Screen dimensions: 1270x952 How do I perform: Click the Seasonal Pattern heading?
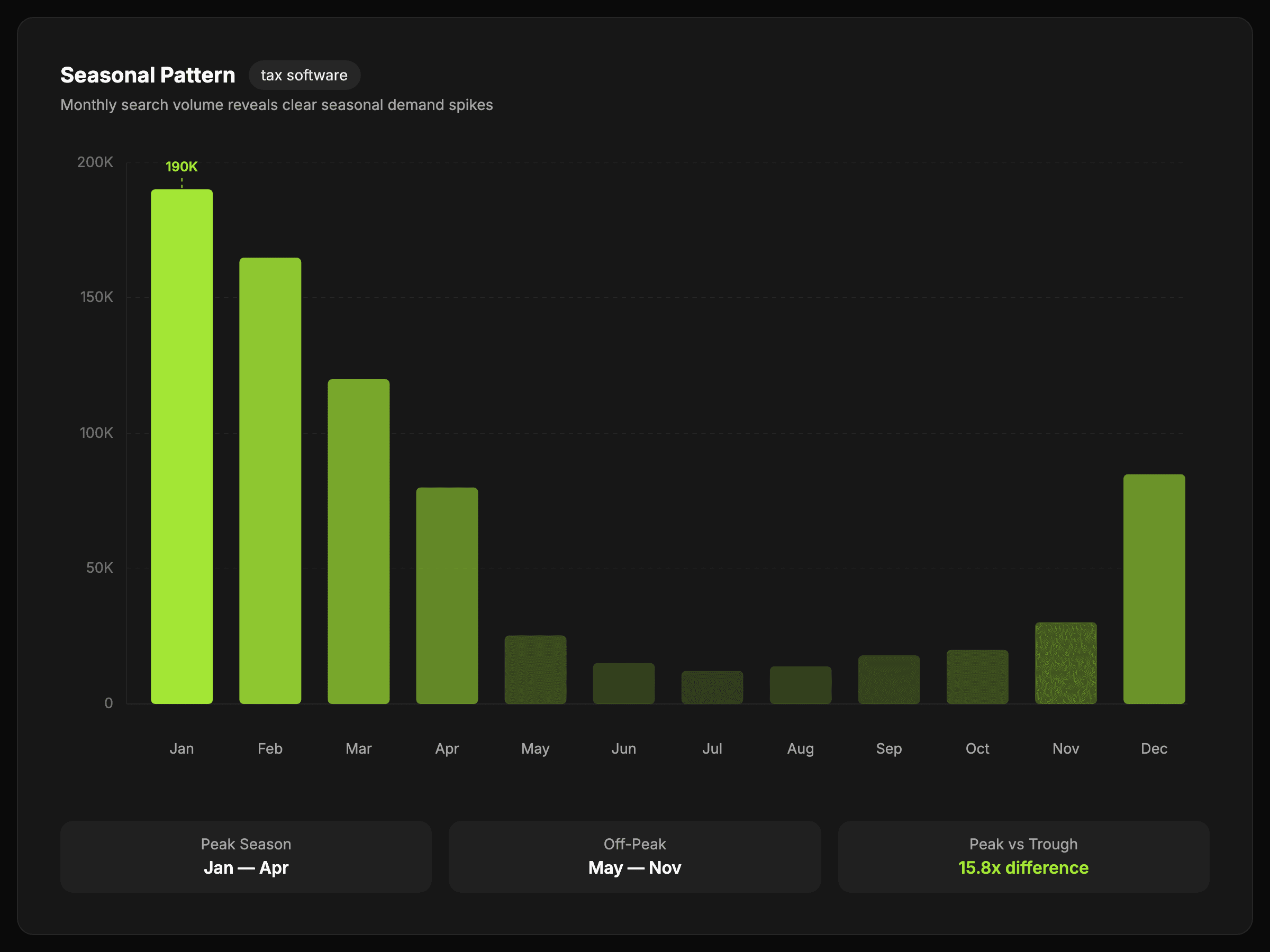(148, 75)
